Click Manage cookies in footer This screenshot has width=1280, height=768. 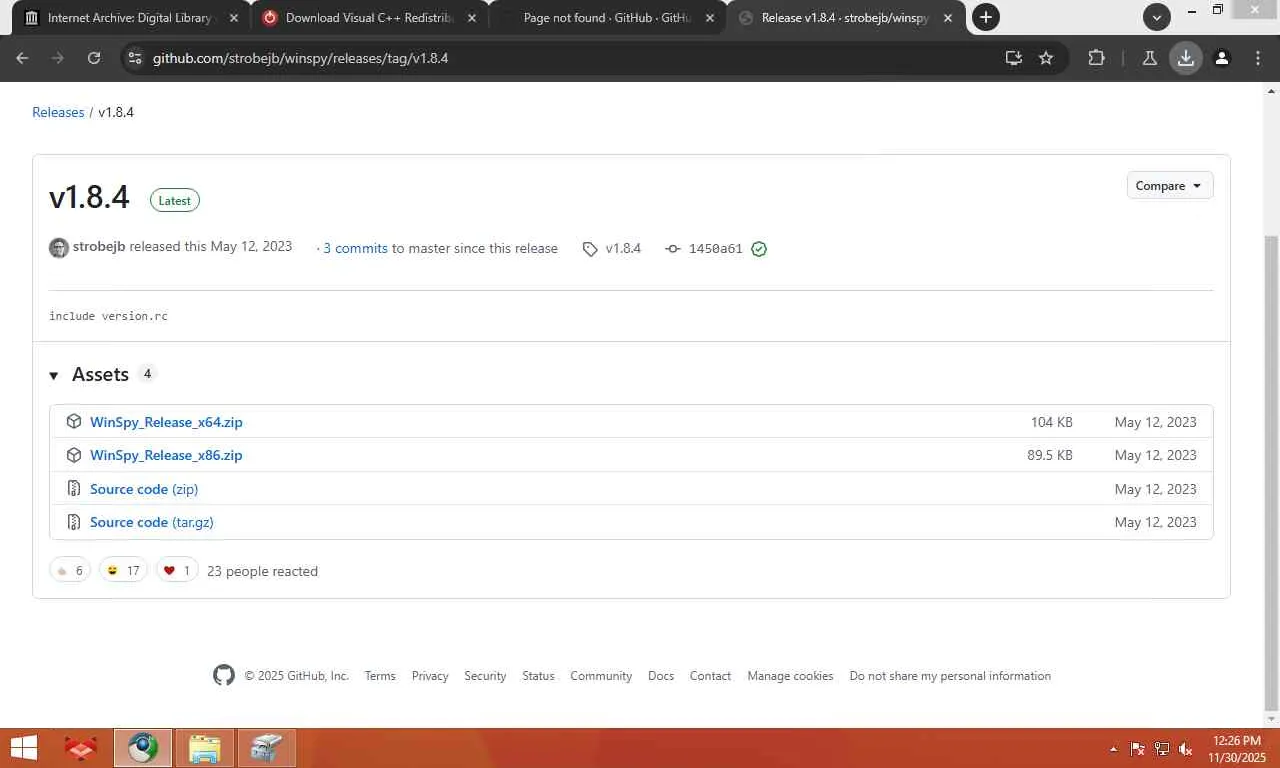click(x=790, y=676)
